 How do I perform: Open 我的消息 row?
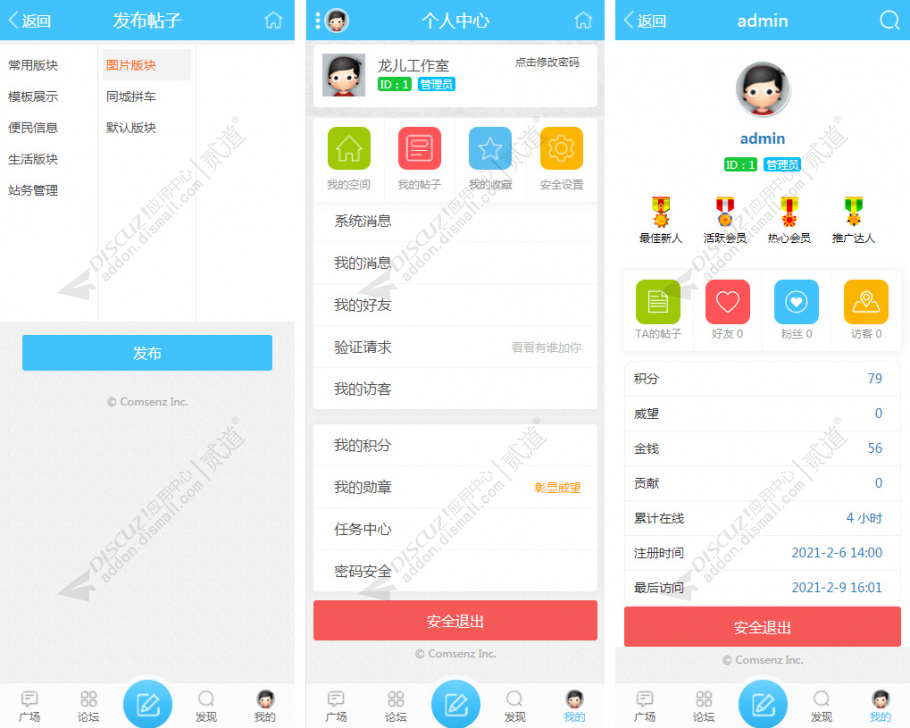coord(456,263)
